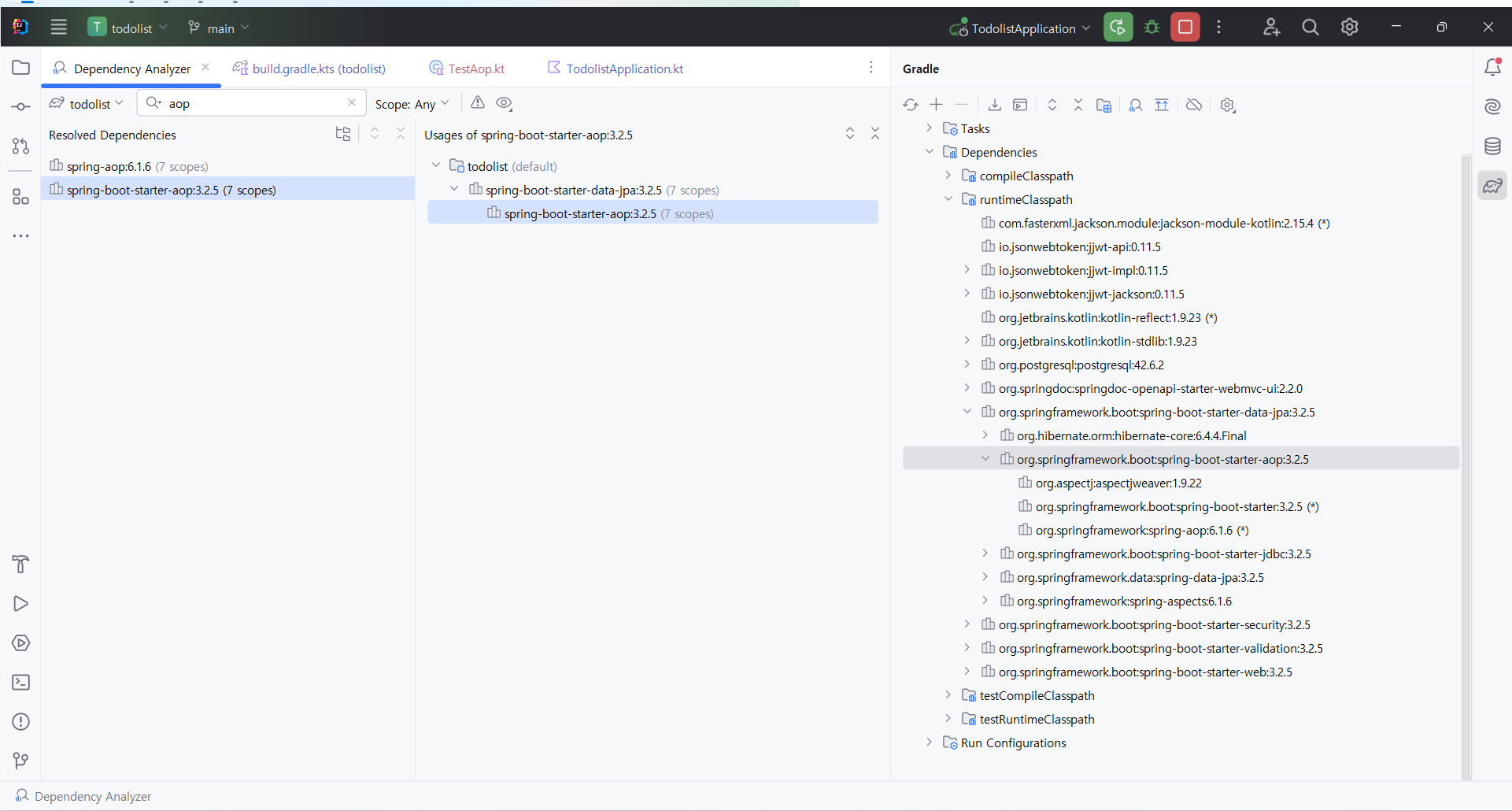Select spring-aop:6.1.6 in Resolved Dependencies

[228, 166]
